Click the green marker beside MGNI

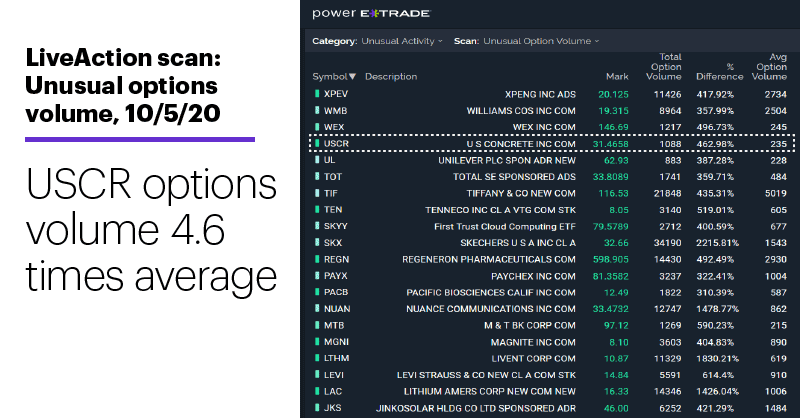pos(317,342)
